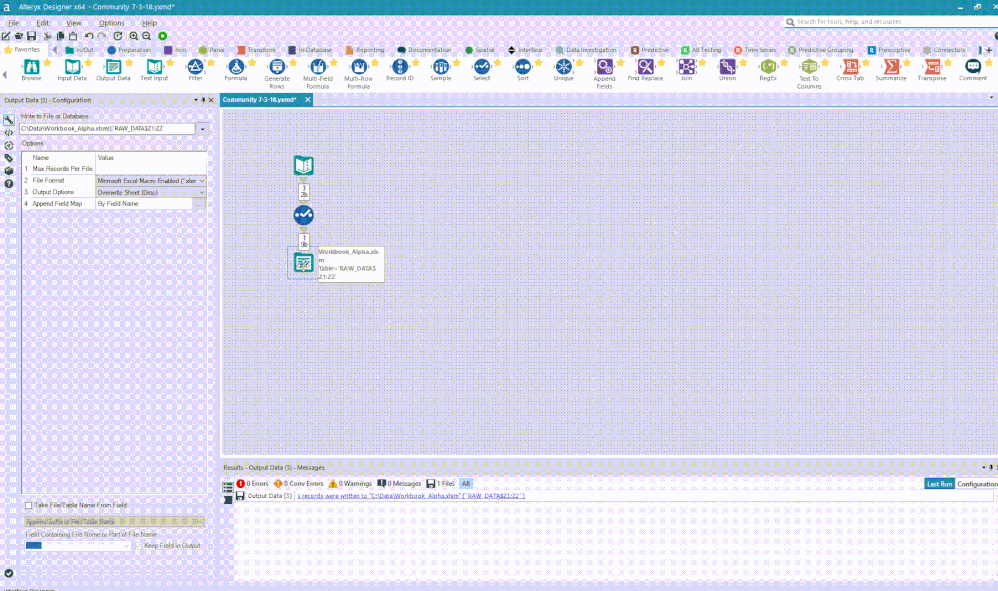Select the Select tool in palette
Image resolution: width=998 pixels, height=591 pixels.
coord(482,70)
